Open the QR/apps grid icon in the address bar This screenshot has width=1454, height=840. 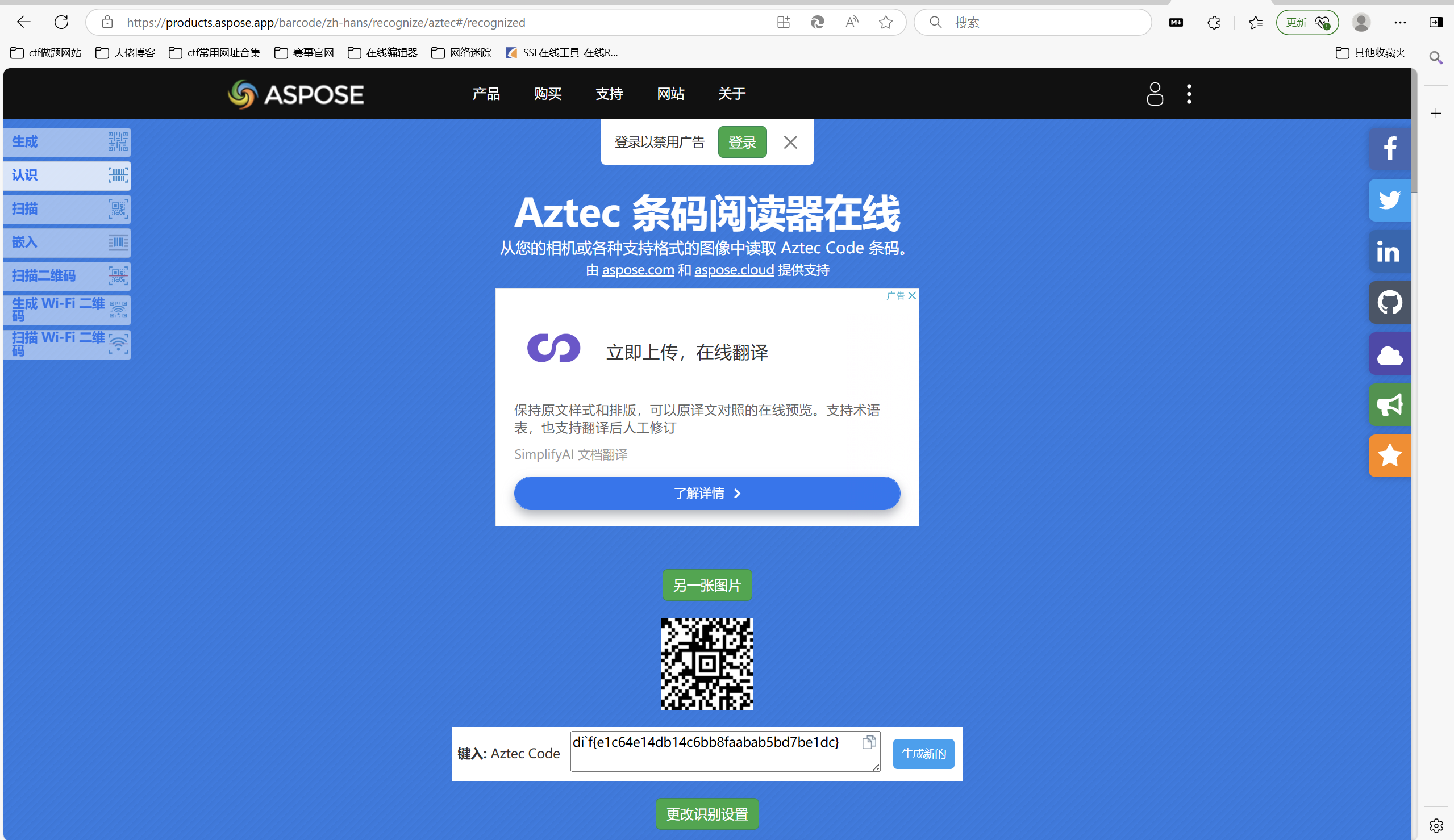(783, 23)
